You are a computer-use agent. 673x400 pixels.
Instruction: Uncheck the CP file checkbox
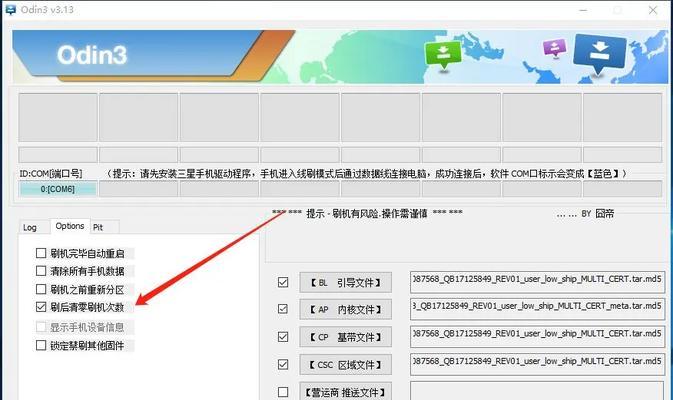pyautogui.click(x=283, y=337)
